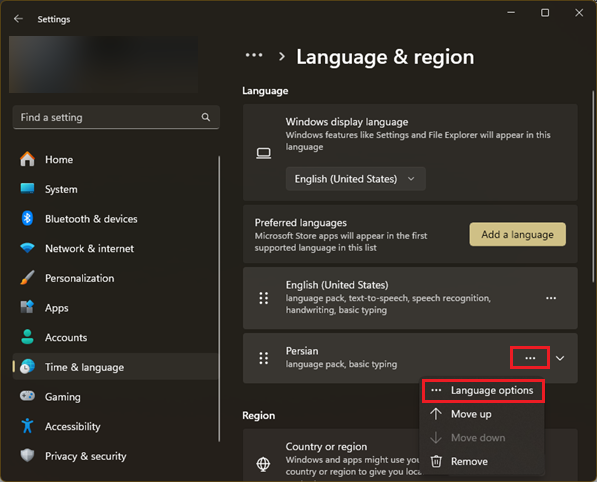This screenshot has width=597, height=482.
Task: Go back using the Settings back arrow
Action: point(18,19)
